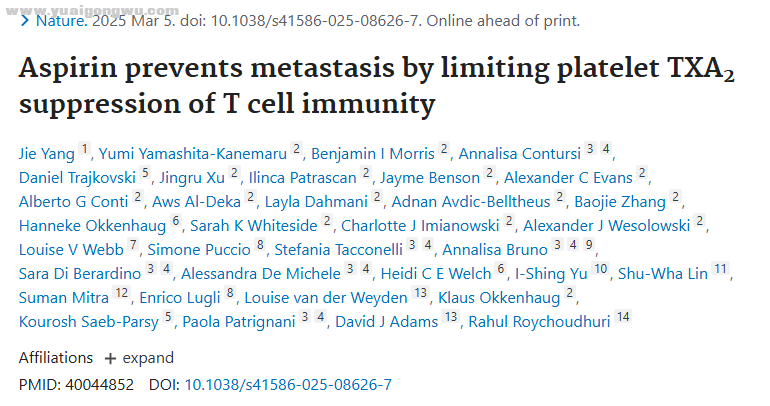
Task: Open David J Adams author link
Action: pos(386,322)
